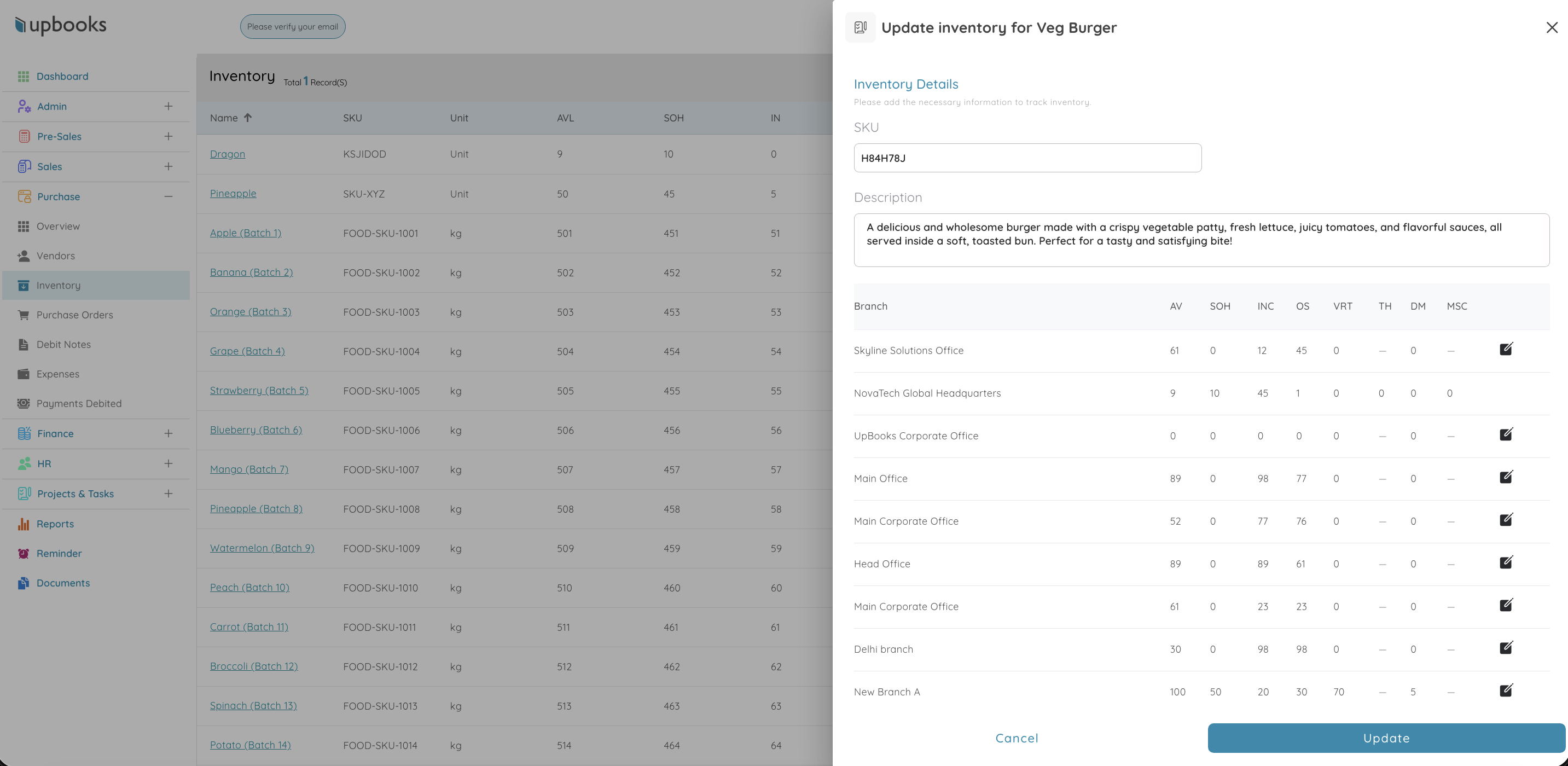This screenshot has height=766, width=1568.
Task: Expand the Finance menu section
Action: 168,433
